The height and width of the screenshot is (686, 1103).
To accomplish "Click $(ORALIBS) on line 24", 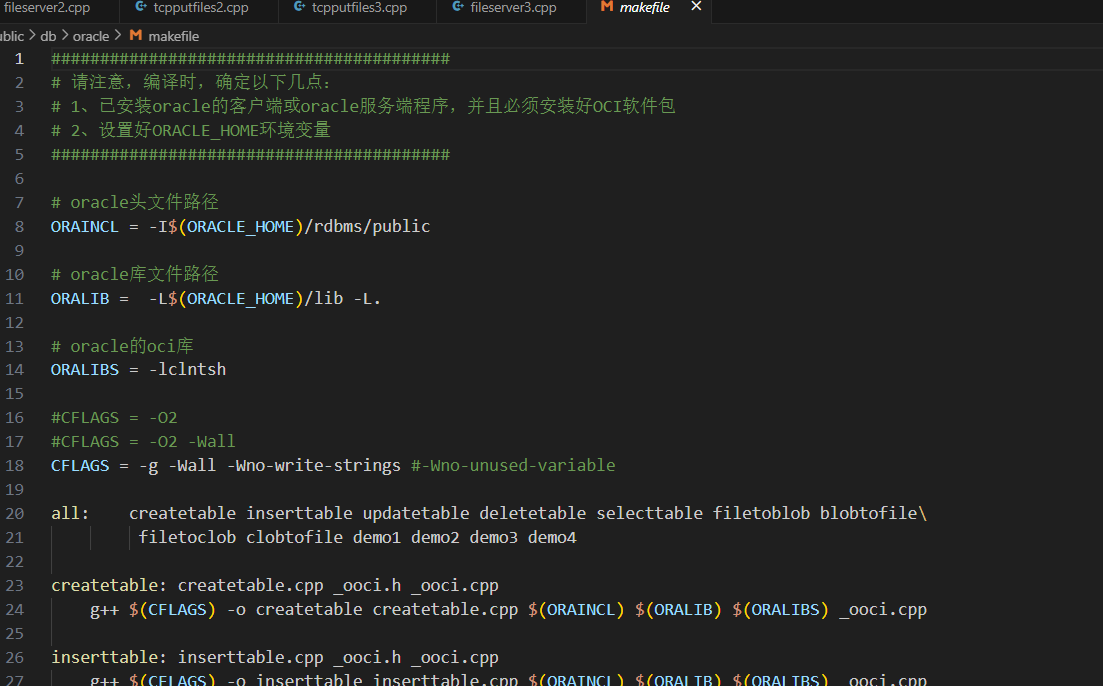I will pyautogui.click(x=780, y=609).
